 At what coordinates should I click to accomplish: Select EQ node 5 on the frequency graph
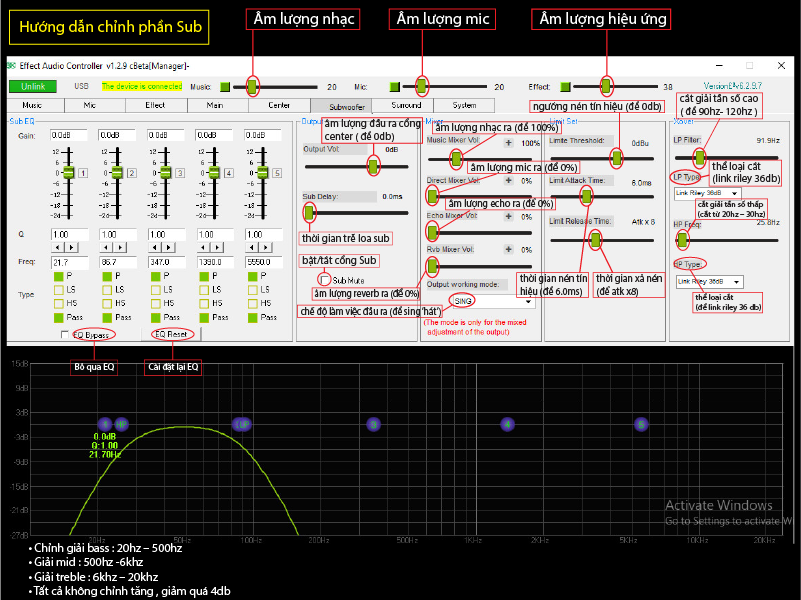[x=641, y=424]
